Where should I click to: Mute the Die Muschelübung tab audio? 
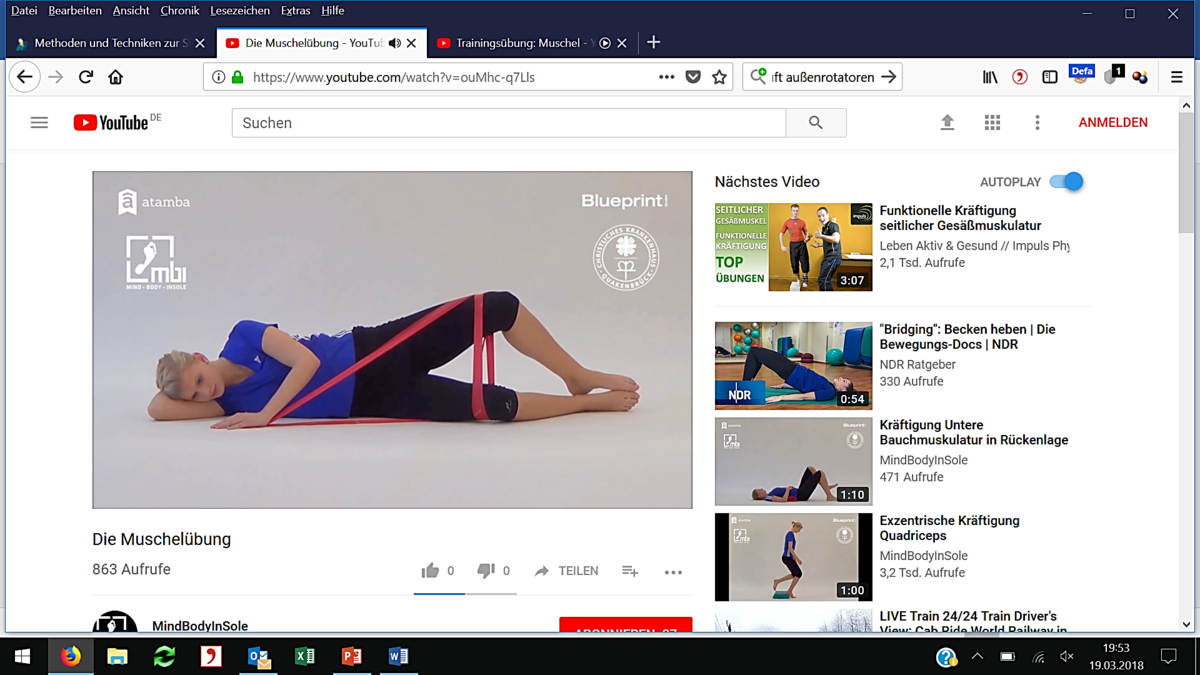395,43
